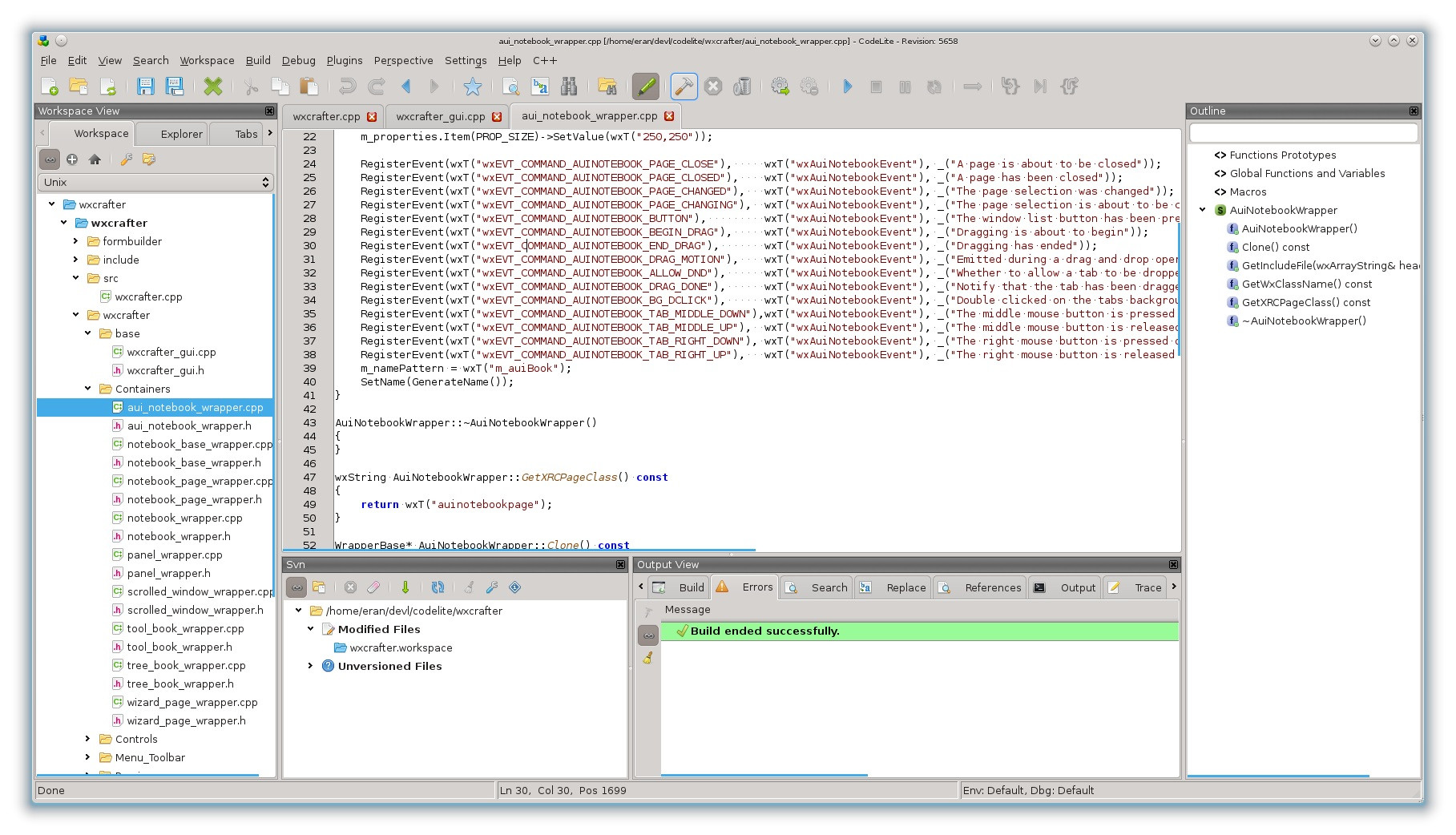The height and width of the screenshot is (835, 1456).
Task: Navigate backward with blue left arrow
Action: point(405,87)
